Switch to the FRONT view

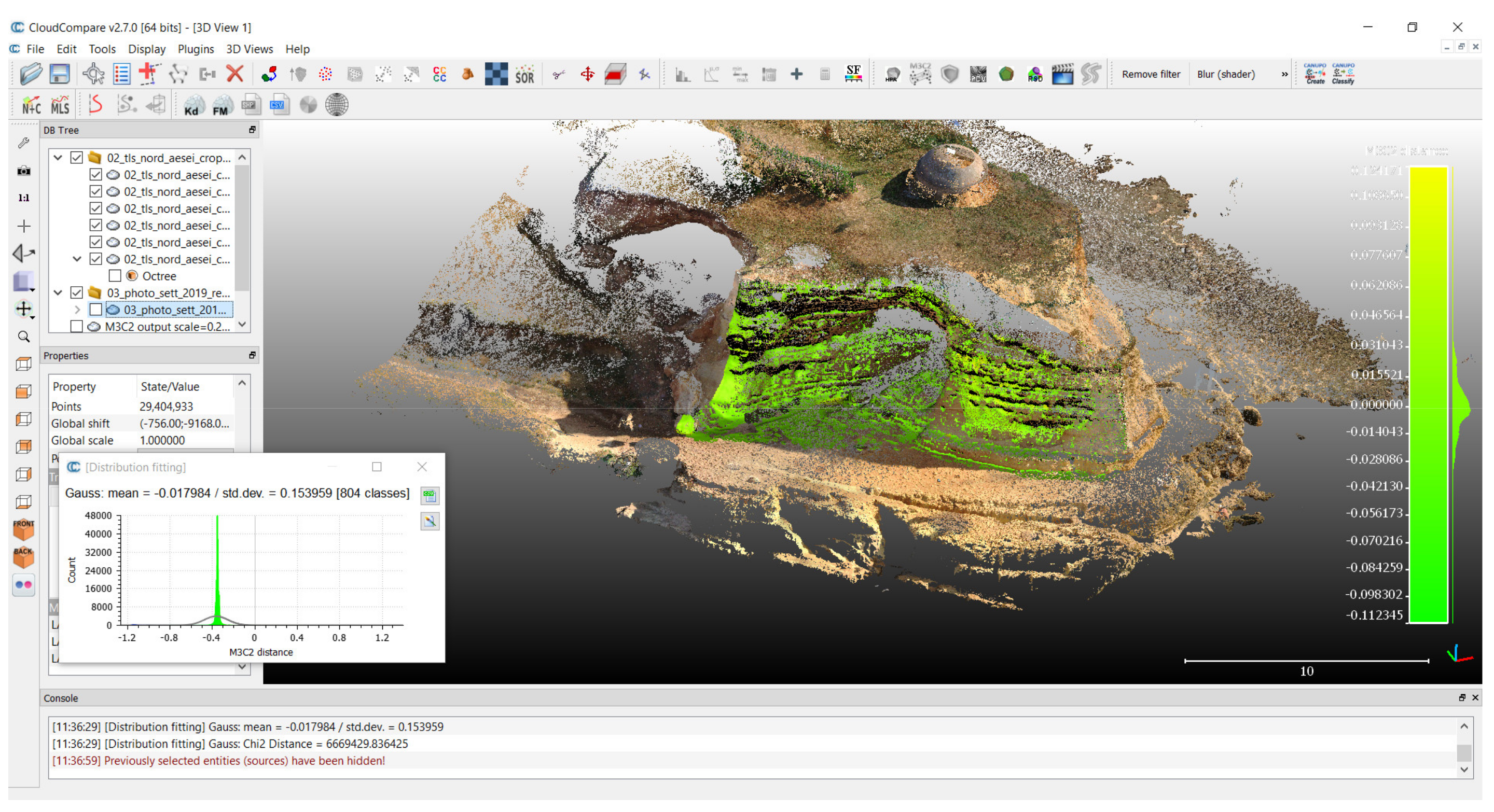[24, 530]
